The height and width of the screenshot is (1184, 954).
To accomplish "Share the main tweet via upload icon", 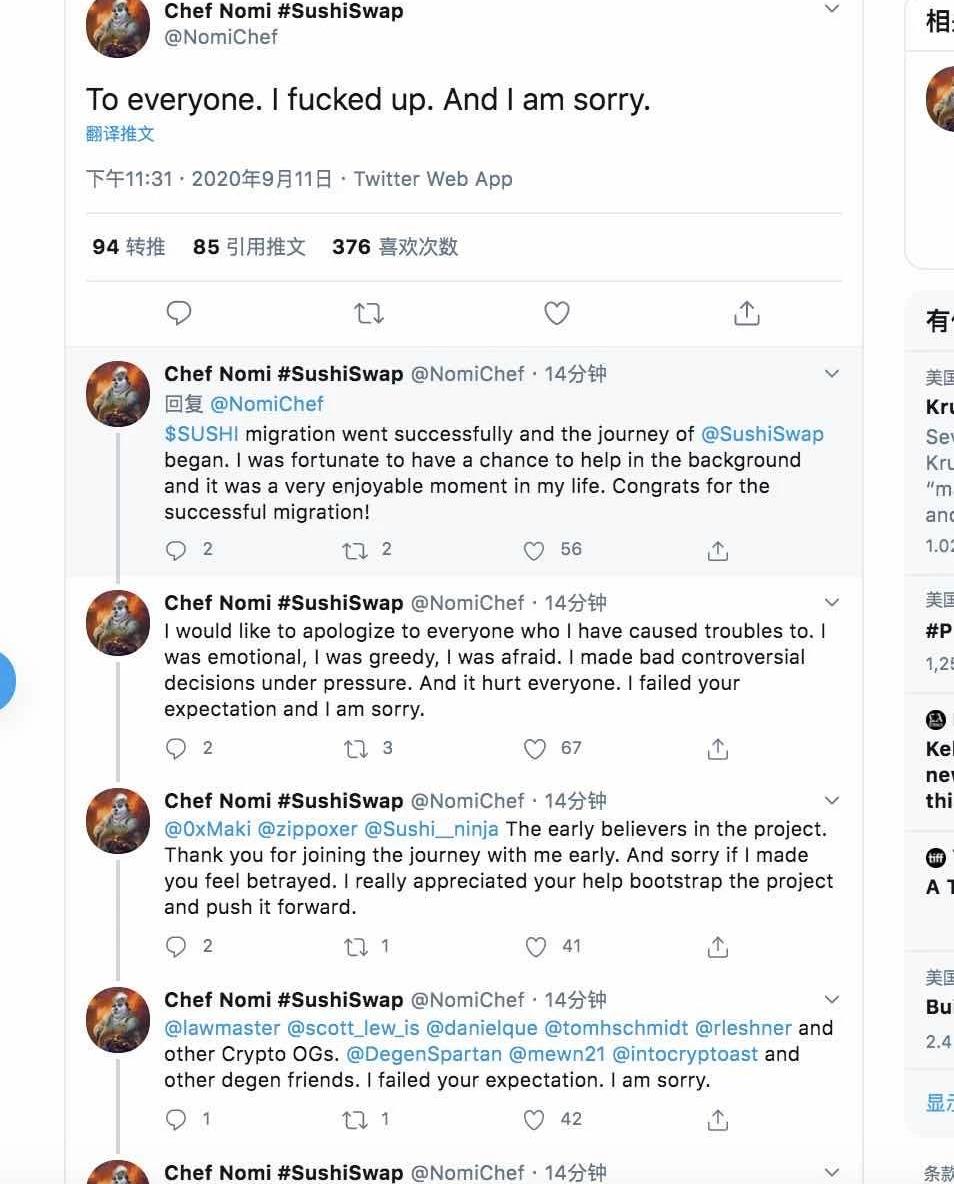I will point(746,313).
